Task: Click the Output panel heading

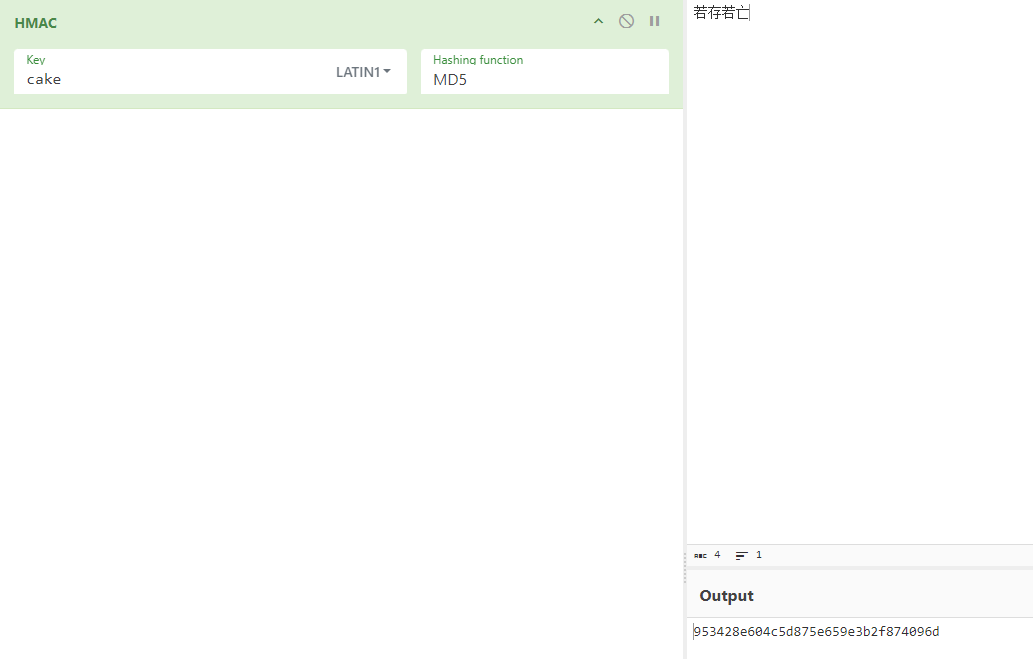Action: [x=727, y=596]
